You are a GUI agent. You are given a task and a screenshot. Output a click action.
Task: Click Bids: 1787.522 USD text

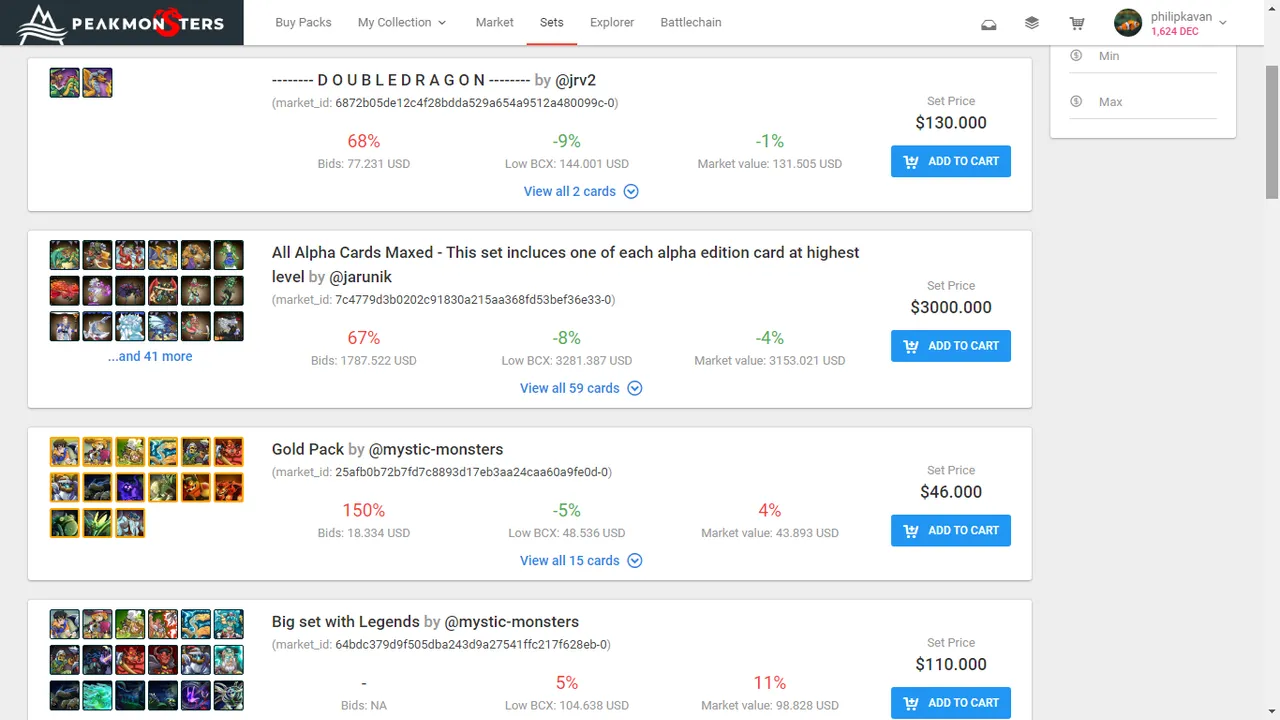364,360
